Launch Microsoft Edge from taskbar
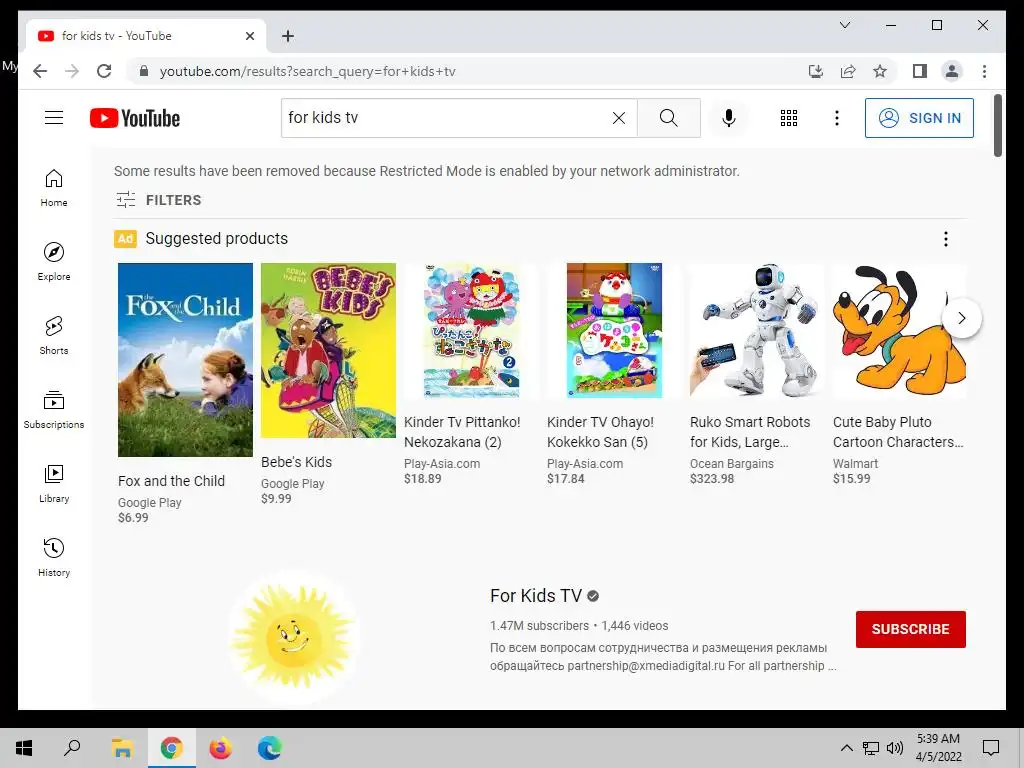Screen dimensions: 1024x768 coord(269,748)
